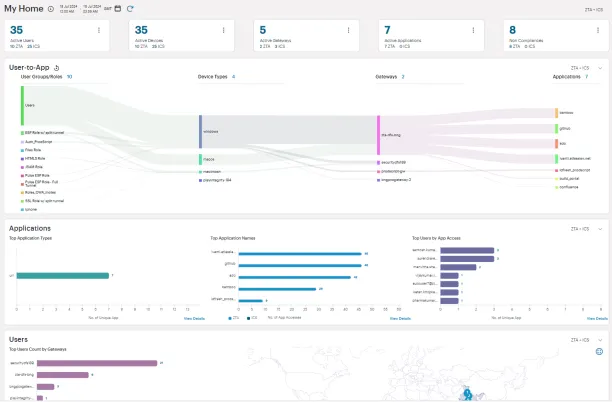Image resolution: width=612 pixels, height=402 pixels.
Task: Click the refresh dashboard icon
Action: pyautogui.click(x=130, y=9)
